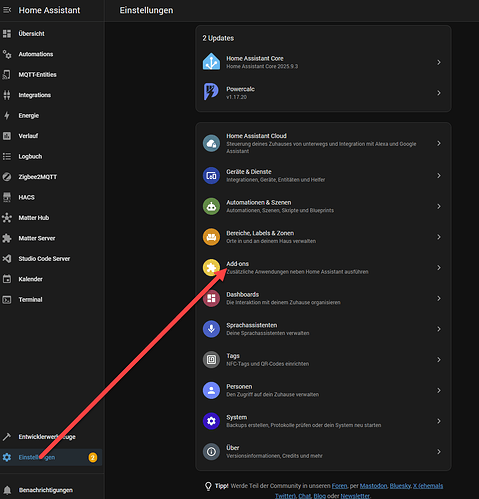Click the Kalender calendar icon

click(x=7, y=279)
